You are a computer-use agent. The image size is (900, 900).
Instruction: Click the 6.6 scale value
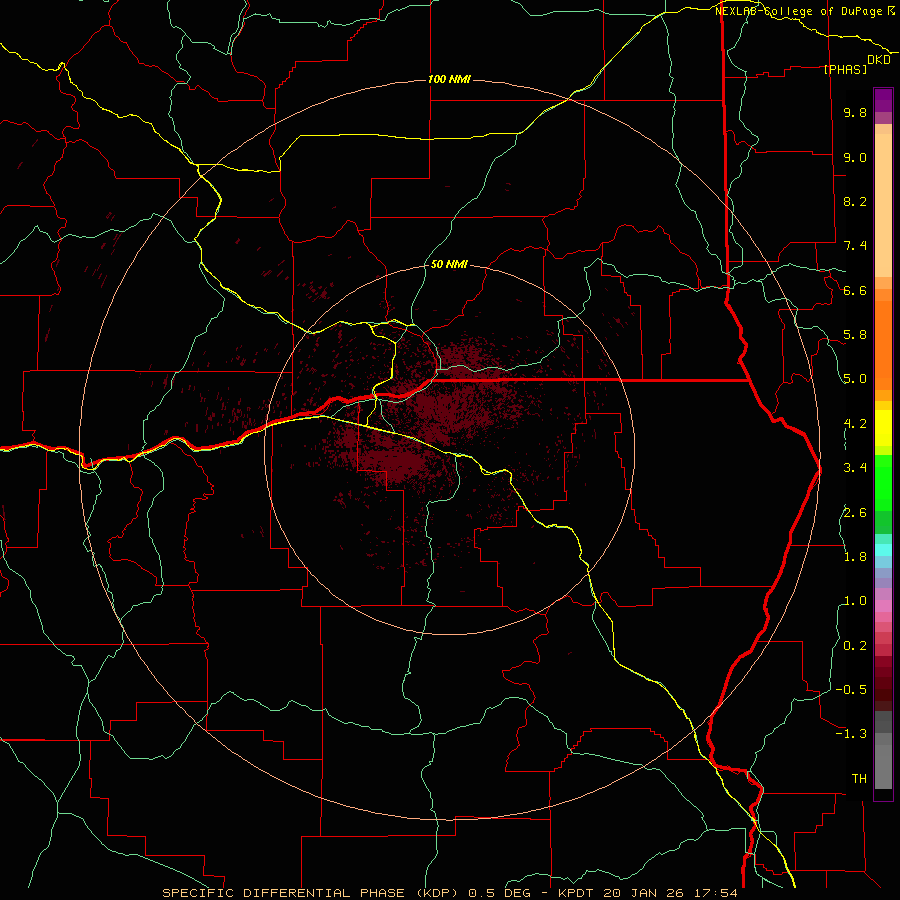click(x=855, y=290)
